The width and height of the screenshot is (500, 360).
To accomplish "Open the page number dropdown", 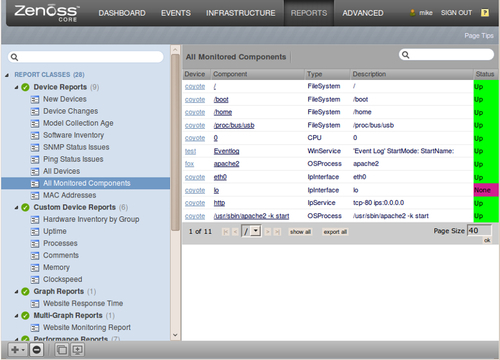I will pyautogui.click(x=256, y=231).
